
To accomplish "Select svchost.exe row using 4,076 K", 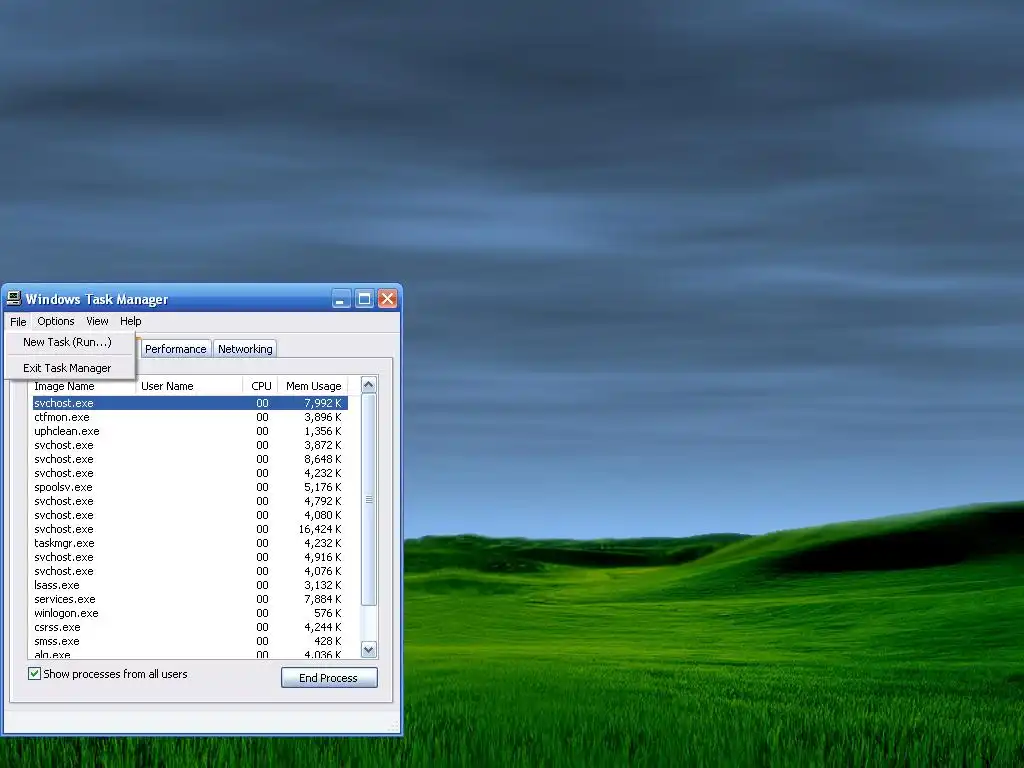I will pyautogui.click(x=190, y=571).
